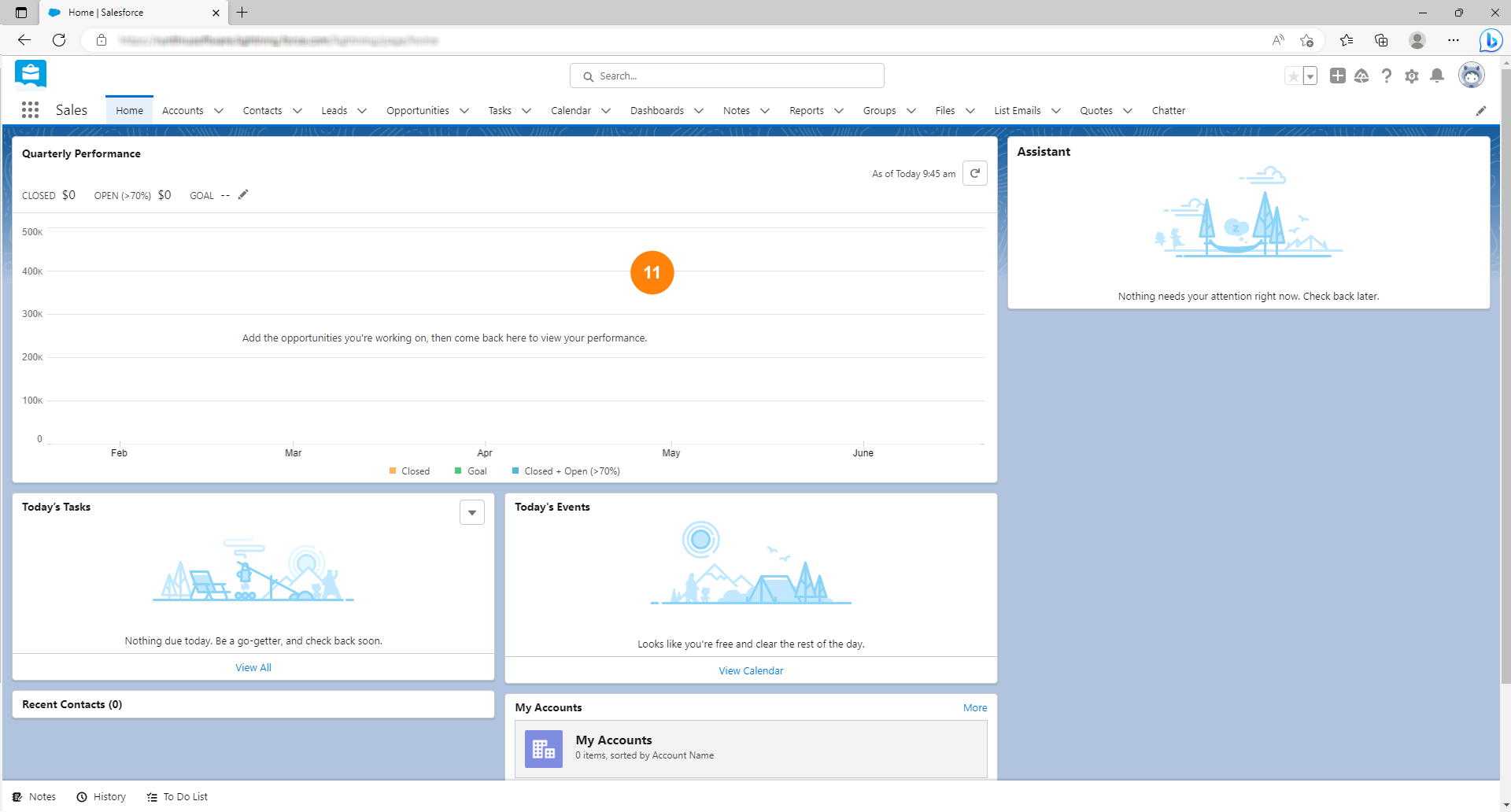
Task: Click the Global Actions plus icon
Action: click(1337, 76)
